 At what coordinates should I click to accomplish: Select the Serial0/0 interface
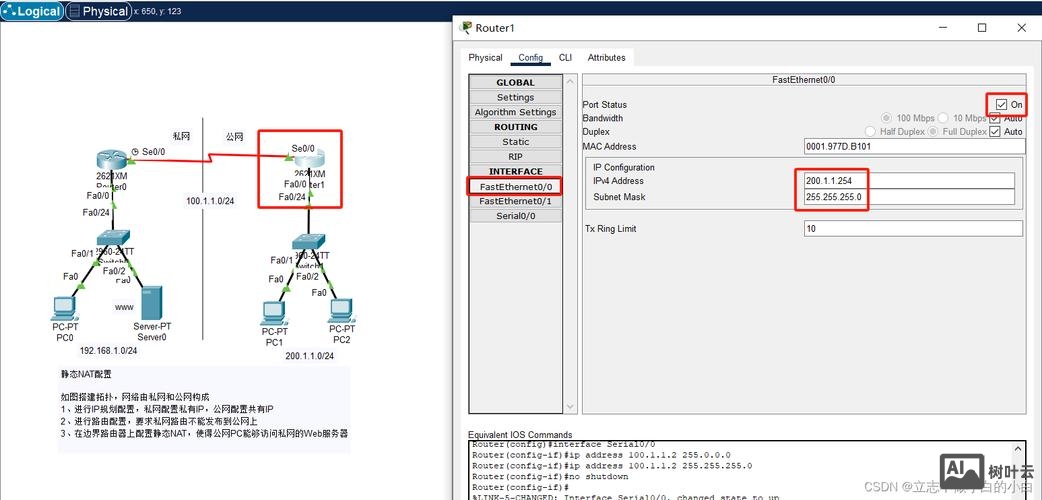pos(515,216)
